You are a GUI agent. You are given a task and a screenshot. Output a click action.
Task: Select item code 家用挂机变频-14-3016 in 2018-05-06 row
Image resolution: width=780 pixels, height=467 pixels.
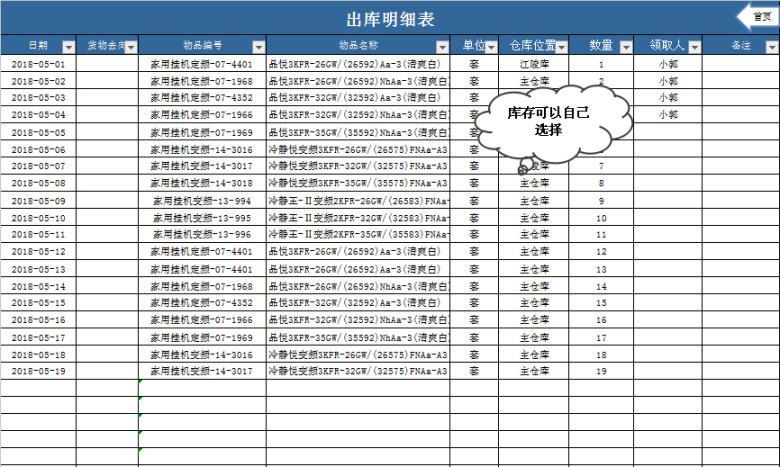click(202, 149)
